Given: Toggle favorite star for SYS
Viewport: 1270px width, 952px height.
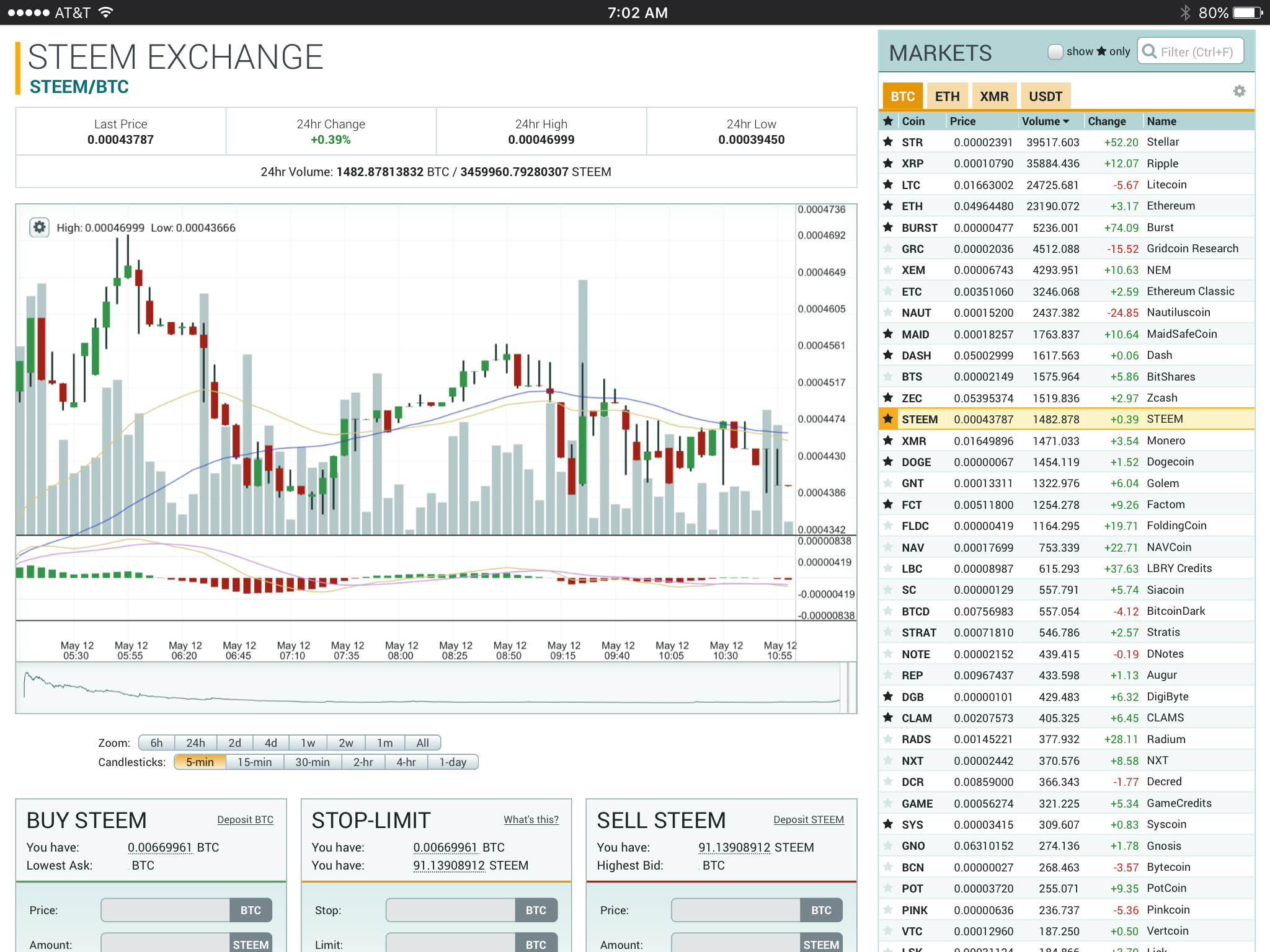Looking at the screenshot, I should [888, 824].
